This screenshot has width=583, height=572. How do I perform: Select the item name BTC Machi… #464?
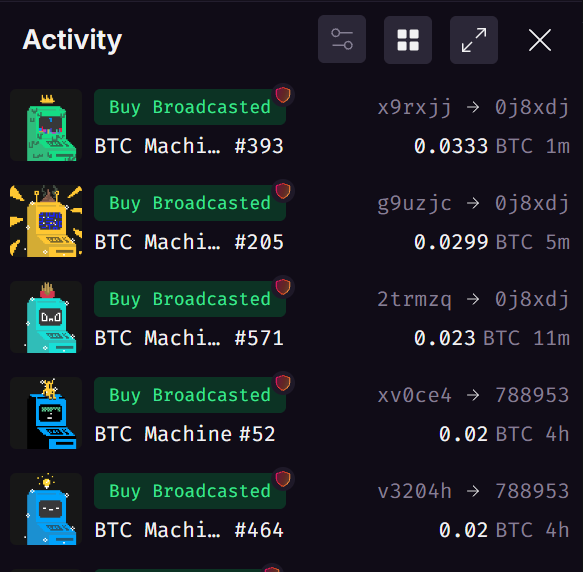[x=189, y=530]
